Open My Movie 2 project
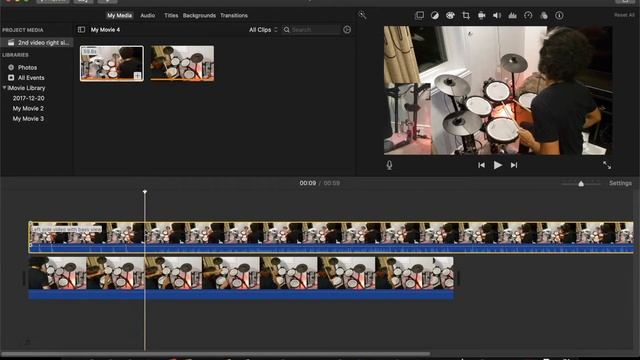Viewport: 640px width, 360px height. pyautogui.click(x=28, y=108)
